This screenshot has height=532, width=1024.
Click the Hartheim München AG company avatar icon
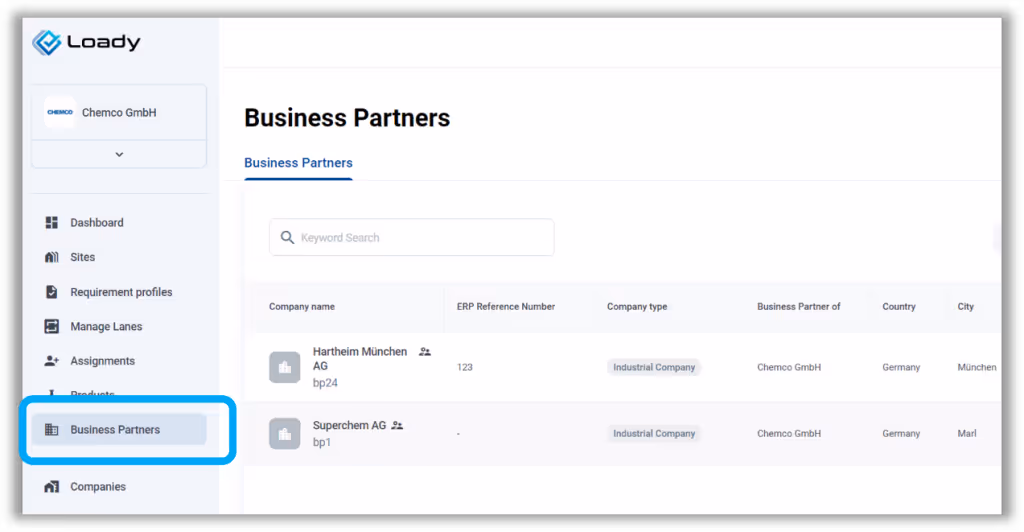click(285, 368)
